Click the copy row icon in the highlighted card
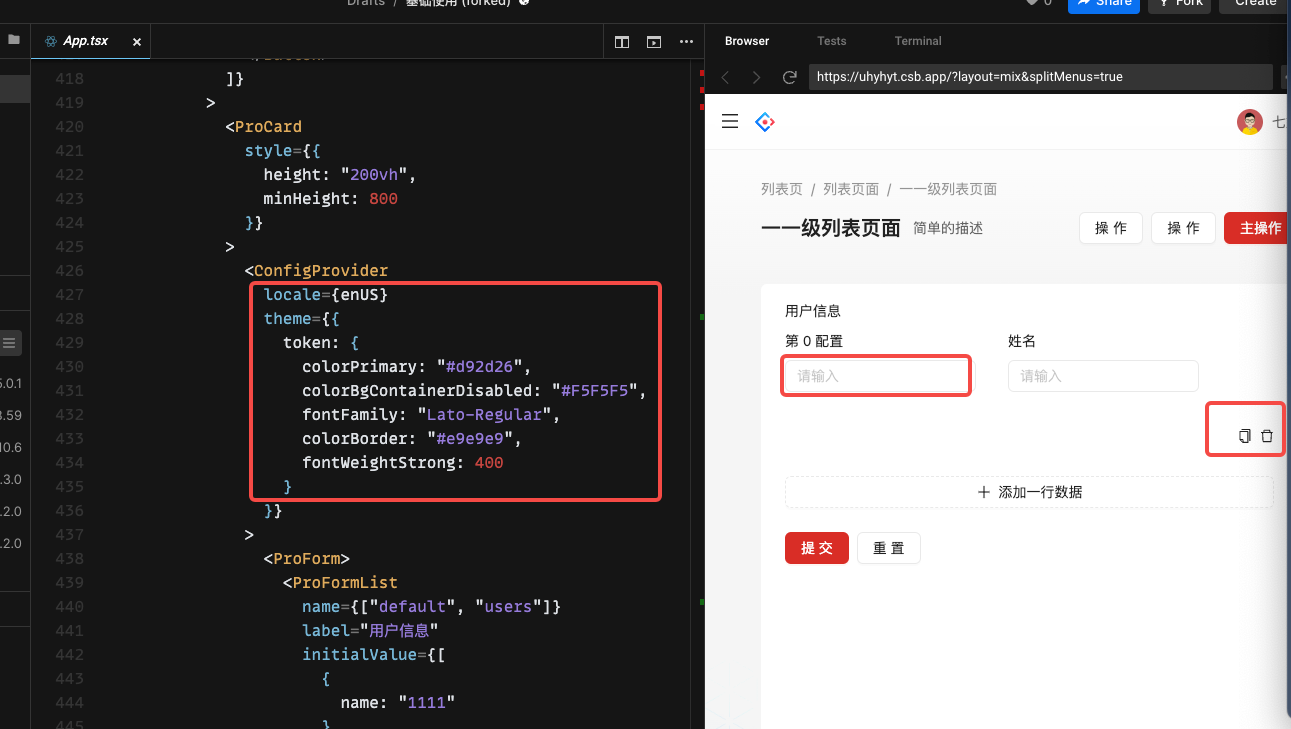 point(1244,435)
